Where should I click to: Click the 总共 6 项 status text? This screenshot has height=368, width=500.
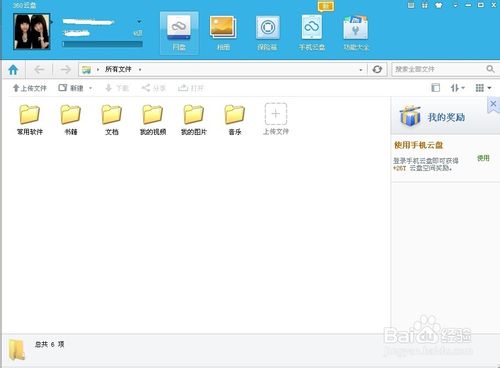[49, 344]
